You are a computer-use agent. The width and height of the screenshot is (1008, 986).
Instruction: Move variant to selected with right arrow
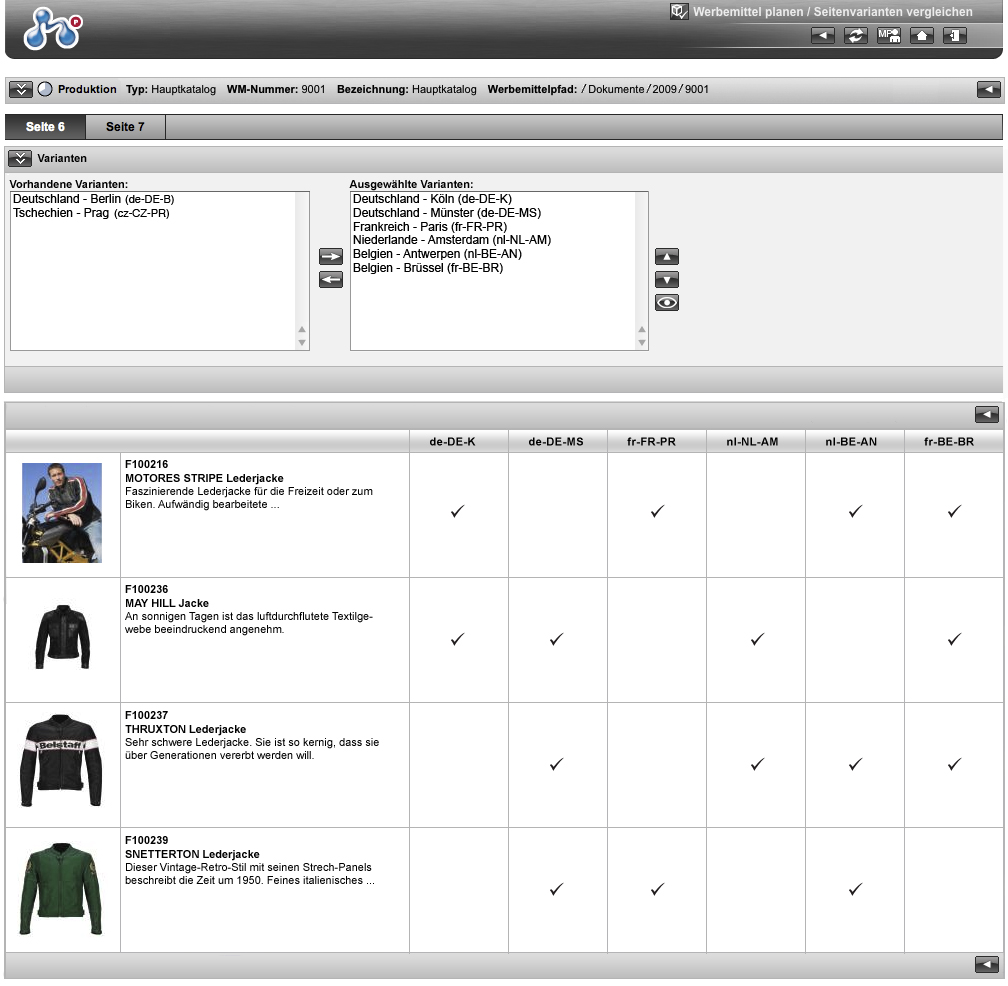point(331,256)
